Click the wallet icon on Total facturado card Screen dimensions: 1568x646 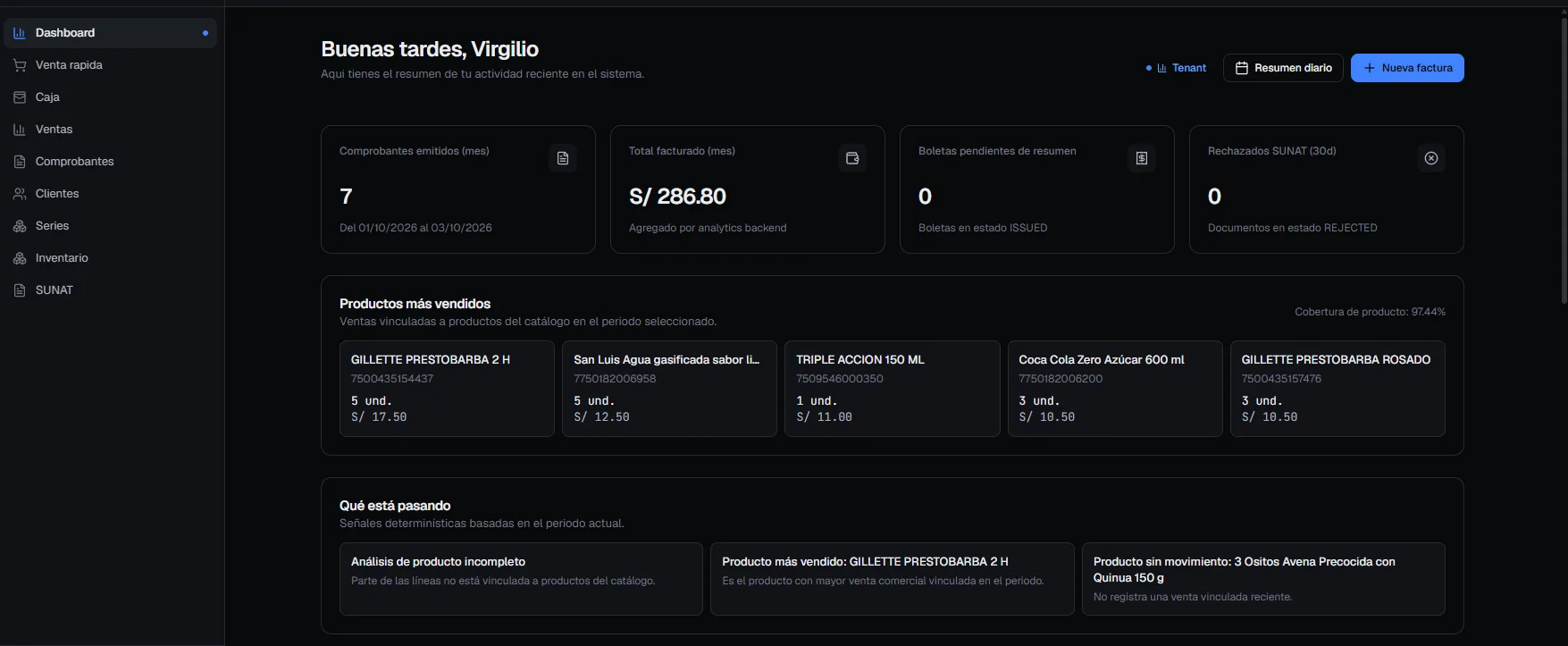[852, 158]
